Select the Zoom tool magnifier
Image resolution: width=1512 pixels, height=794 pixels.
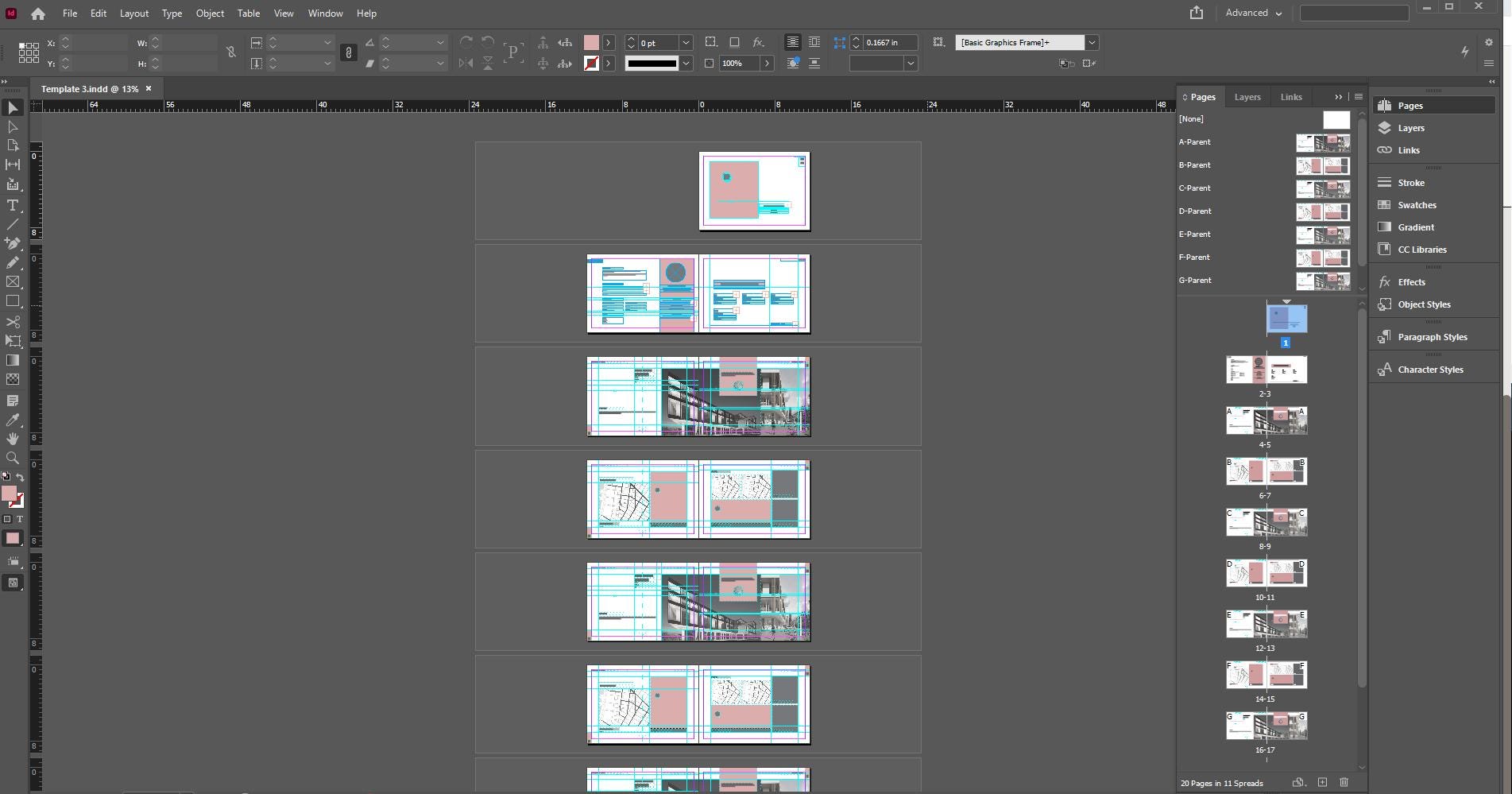click(13, 458)
